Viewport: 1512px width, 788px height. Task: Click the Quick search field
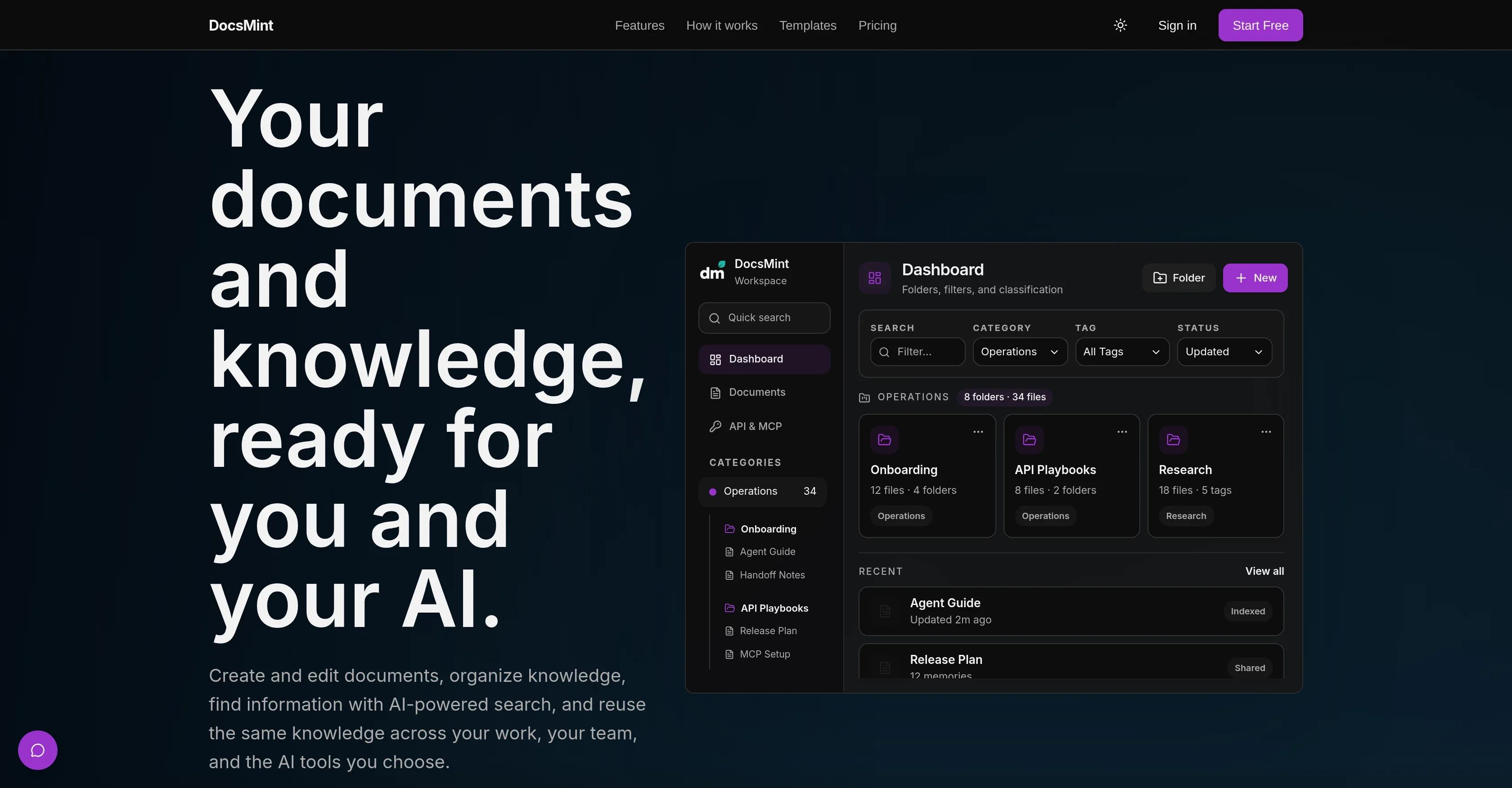(x=764, y=318)
